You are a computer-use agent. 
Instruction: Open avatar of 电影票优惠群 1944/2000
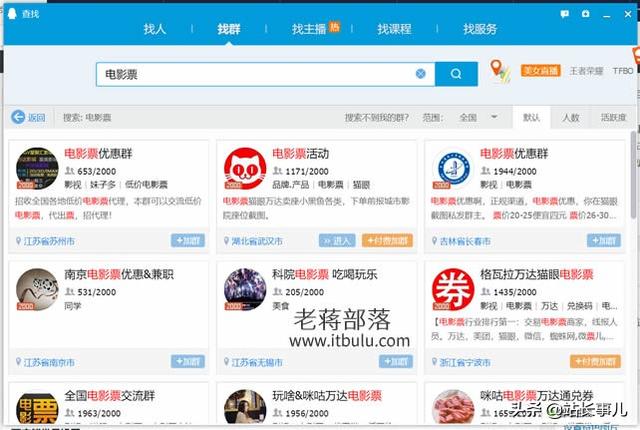(x=453, y=168)
